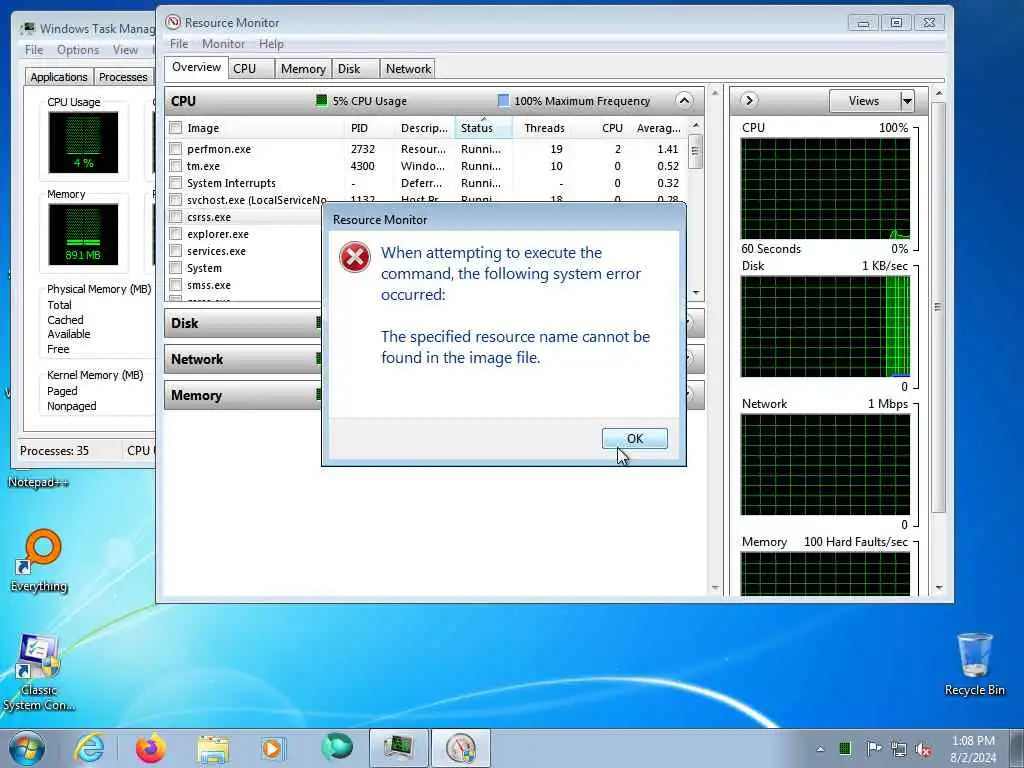Screen dimensions: 1024x768
Task: Switch to Task Manager Applications tab
Action: coord(59,76)
